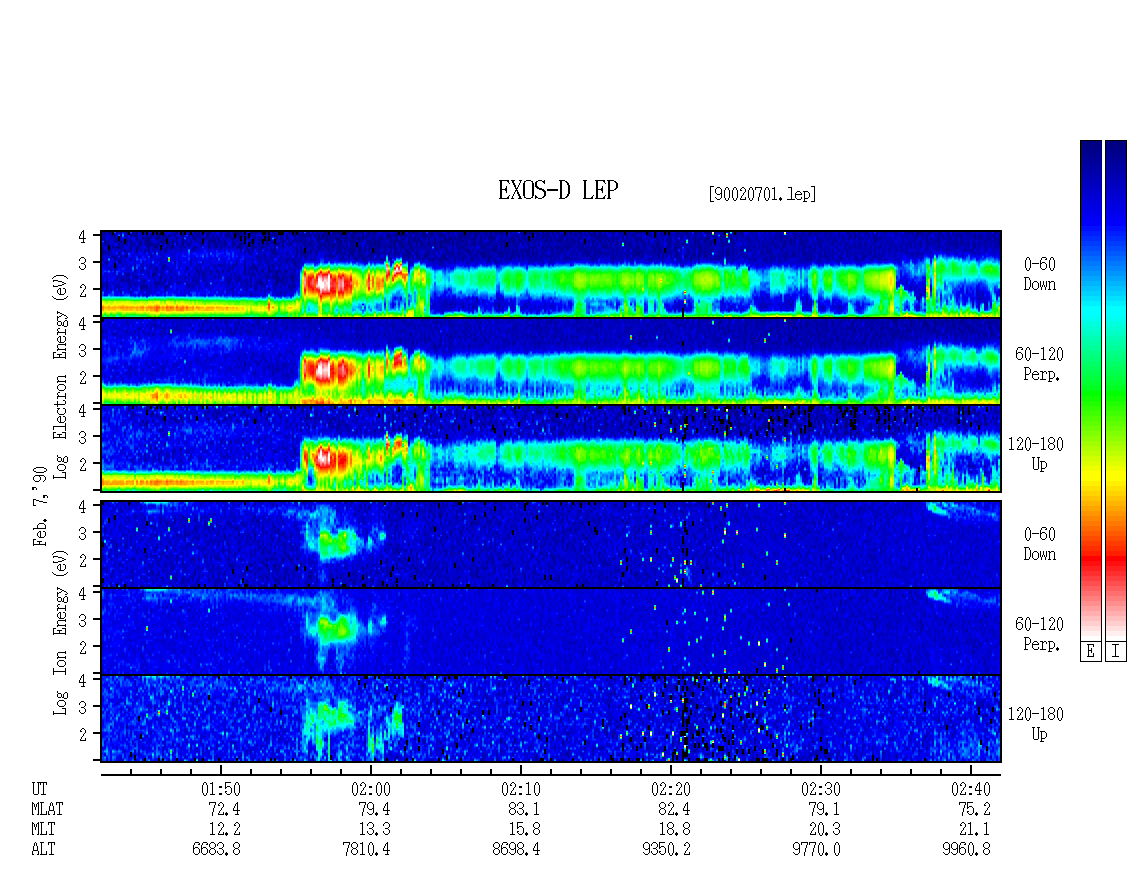This screenshot has height=875, width=1130.
Task: Click the Log Ion Energy (eV) axis label
Action: click(61, 633)
